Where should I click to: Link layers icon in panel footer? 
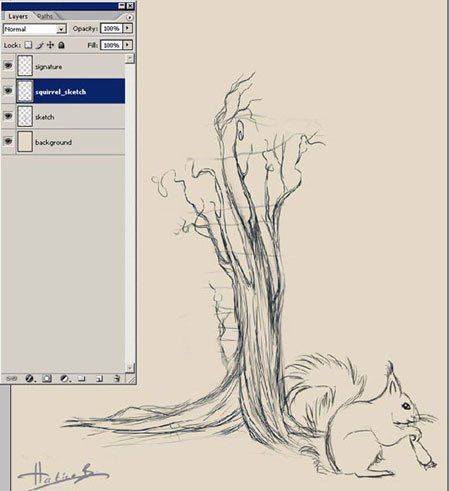click(12, 378)
